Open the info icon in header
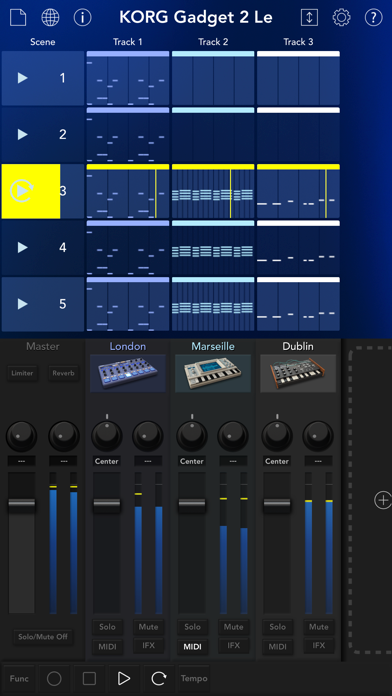 [83, 17]
